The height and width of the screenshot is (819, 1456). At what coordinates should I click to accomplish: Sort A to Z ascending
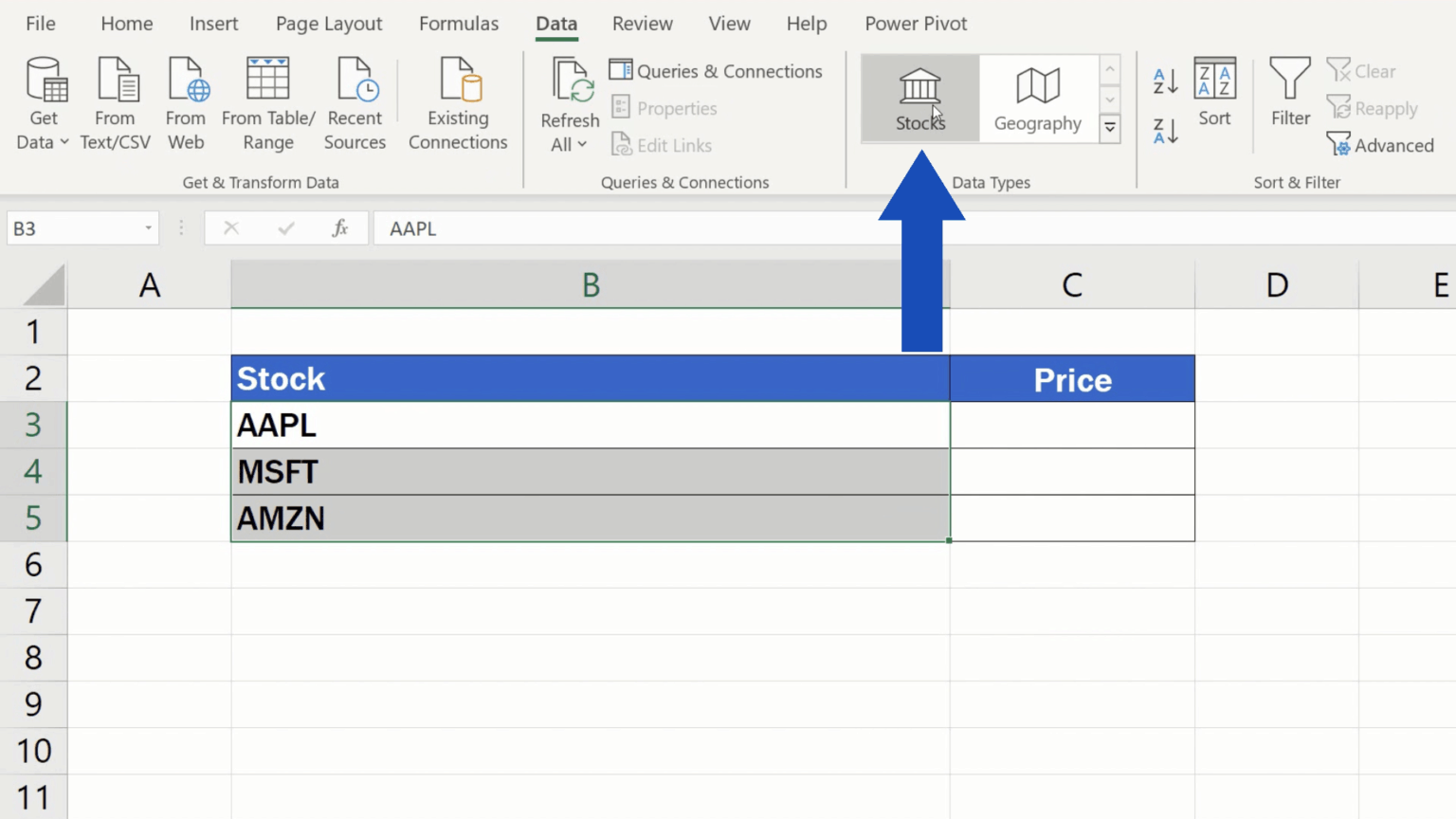[1164, 81]
